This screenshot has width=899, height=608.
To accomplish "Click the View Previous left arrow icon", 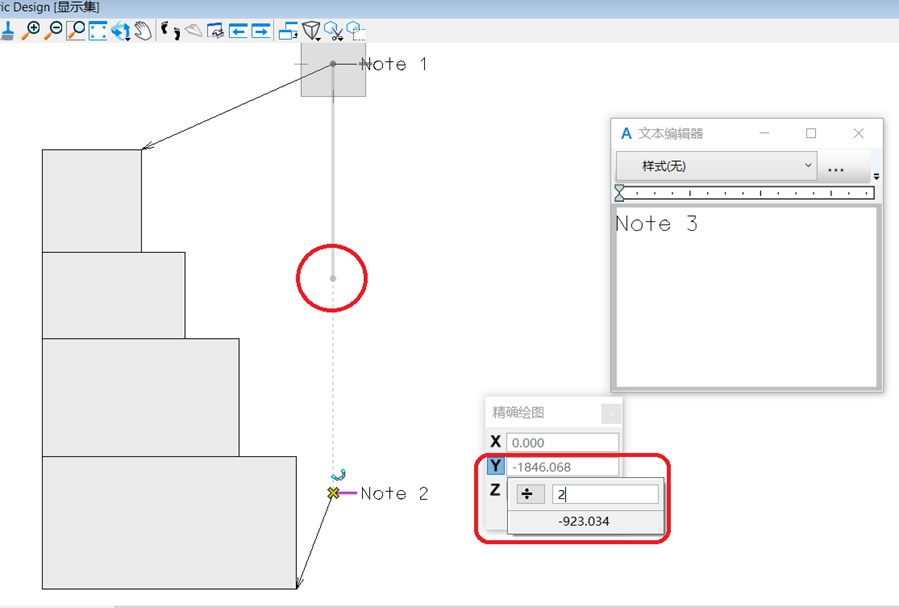I will click(238, 31).
